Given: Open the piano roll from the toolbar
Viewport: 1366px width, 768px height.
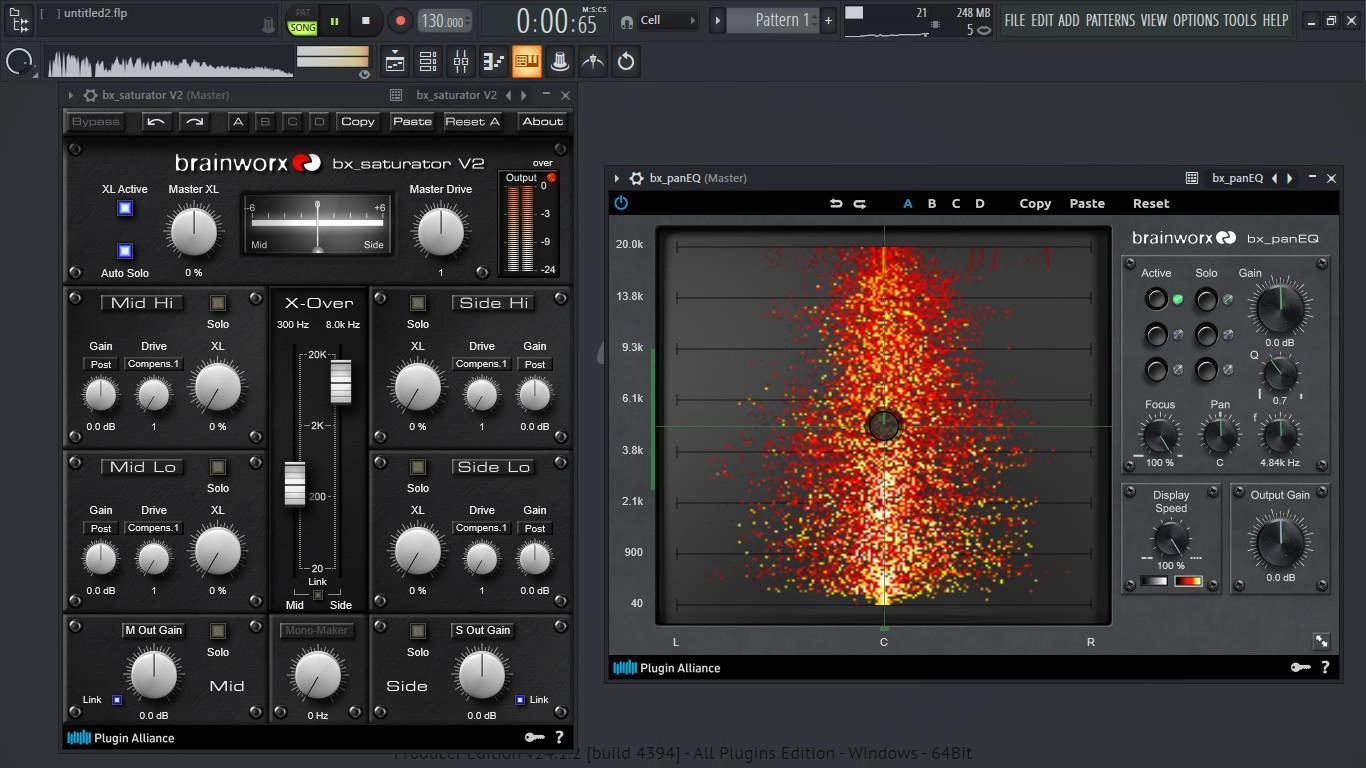Looking at the screenshot, I should (494, 62).
